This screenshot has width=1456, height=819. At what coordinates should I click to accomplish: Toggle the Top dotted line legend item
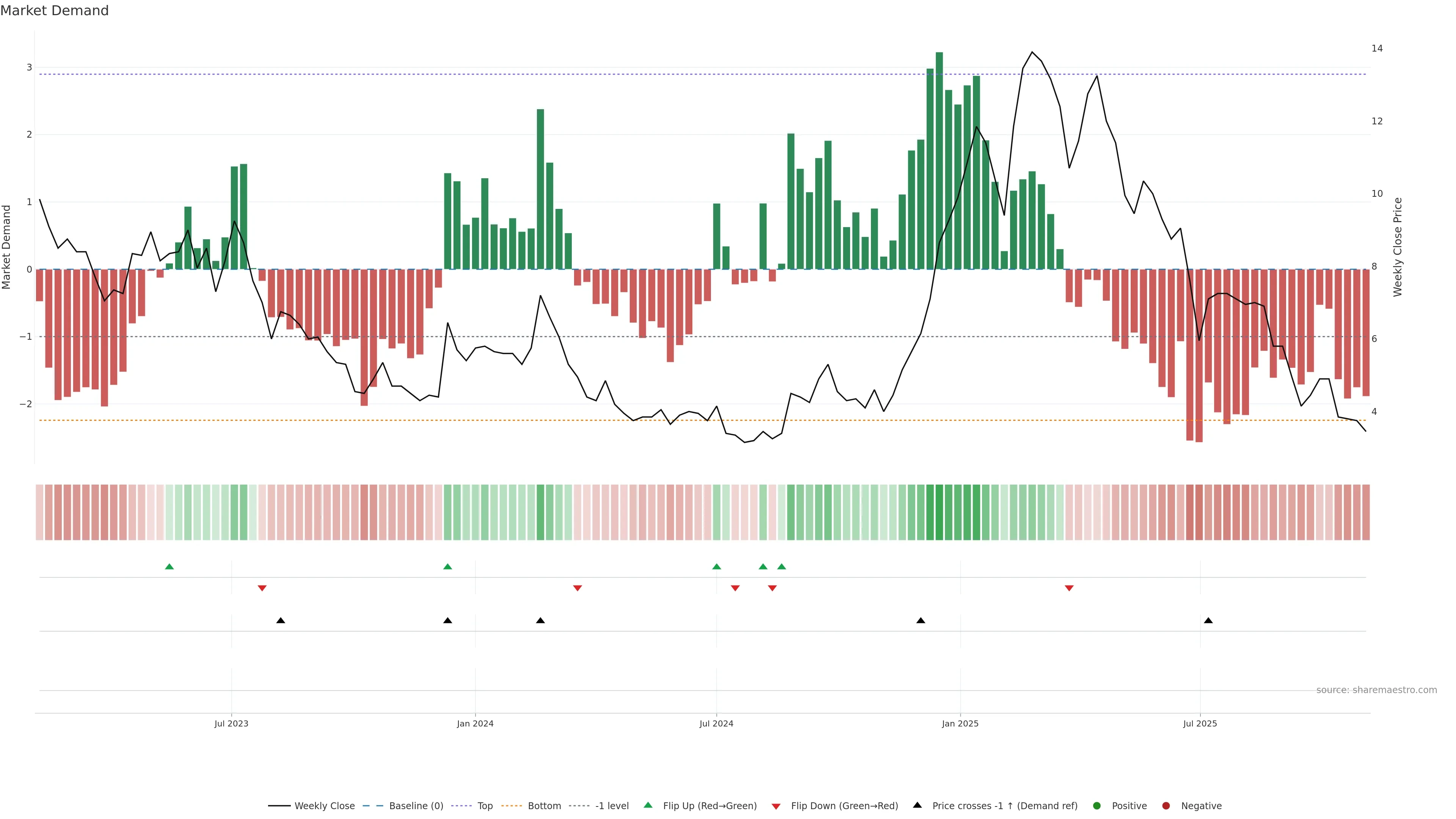click(x=485, y=806)
